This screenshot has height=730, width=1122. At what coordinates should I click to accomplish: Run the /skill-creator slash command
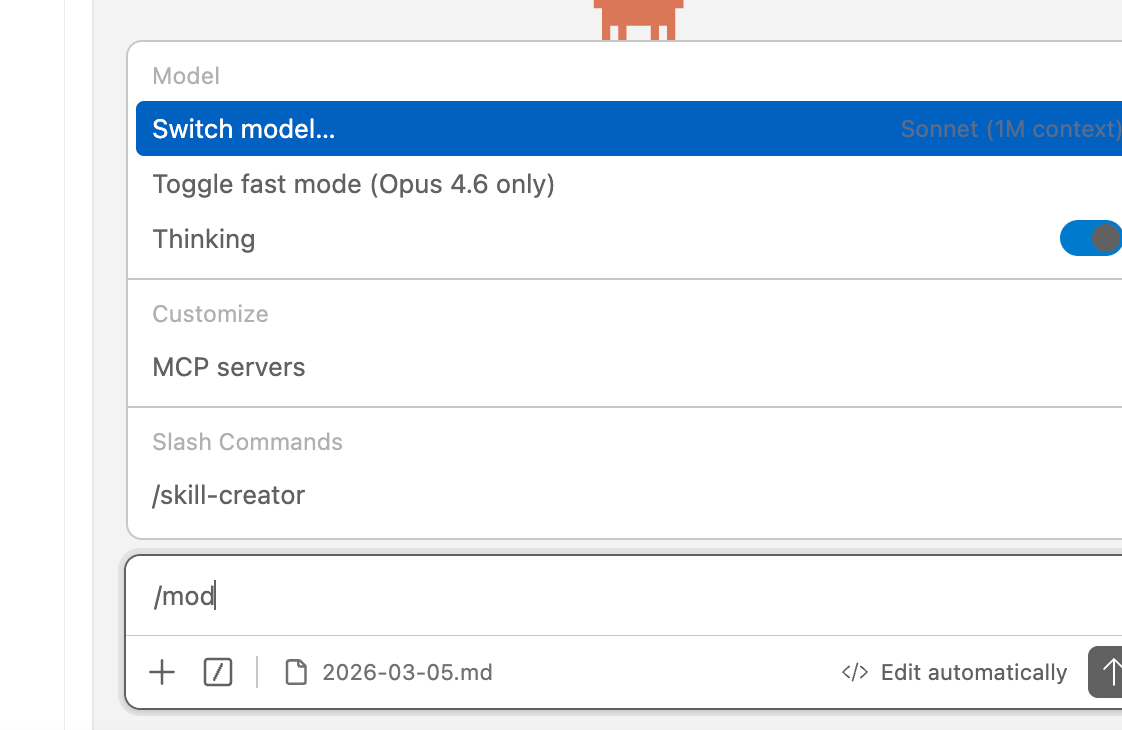click(x=229, y=495)
